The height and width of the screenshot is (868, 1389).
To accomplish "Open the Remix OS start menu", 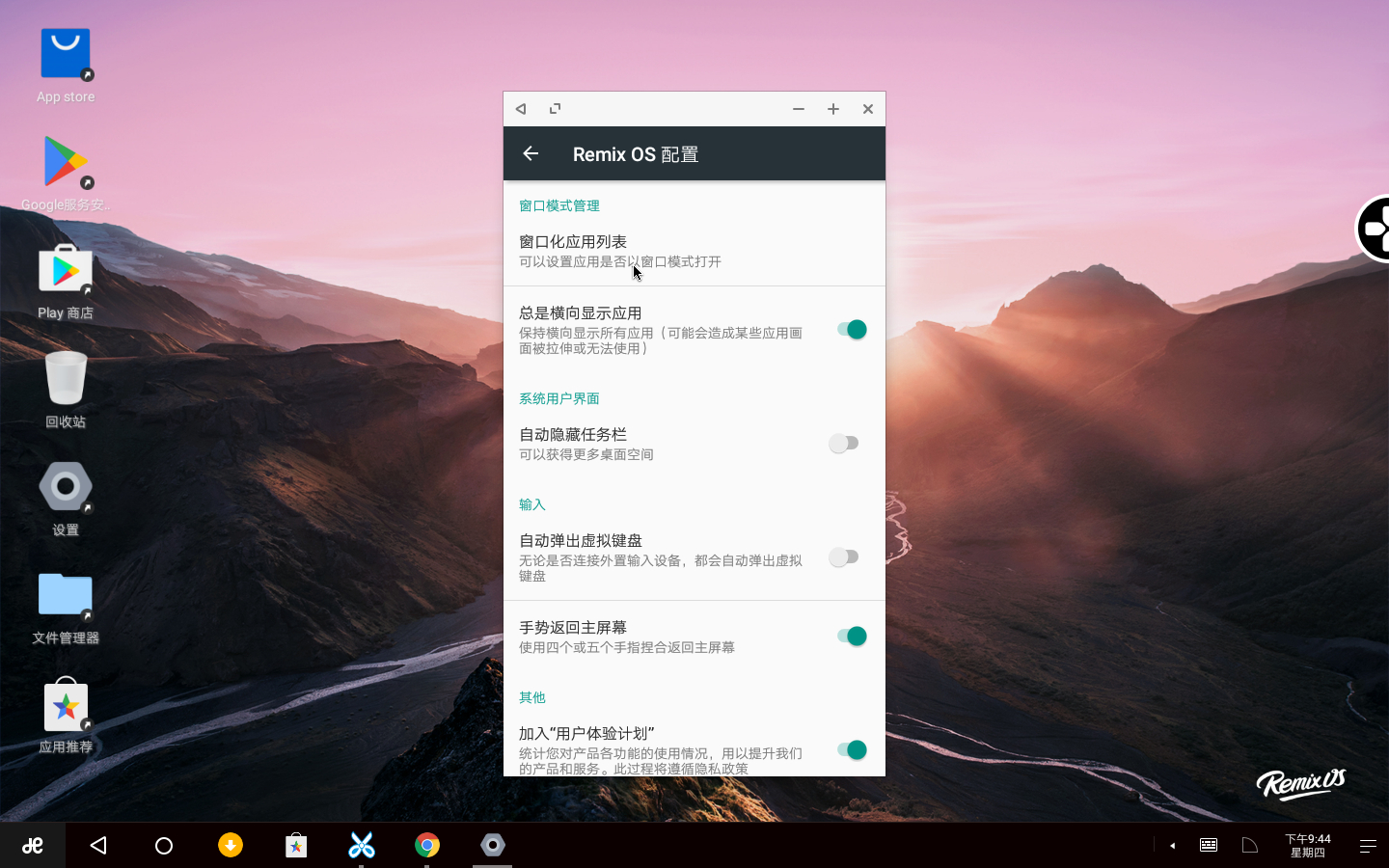I will click(33, 846).
